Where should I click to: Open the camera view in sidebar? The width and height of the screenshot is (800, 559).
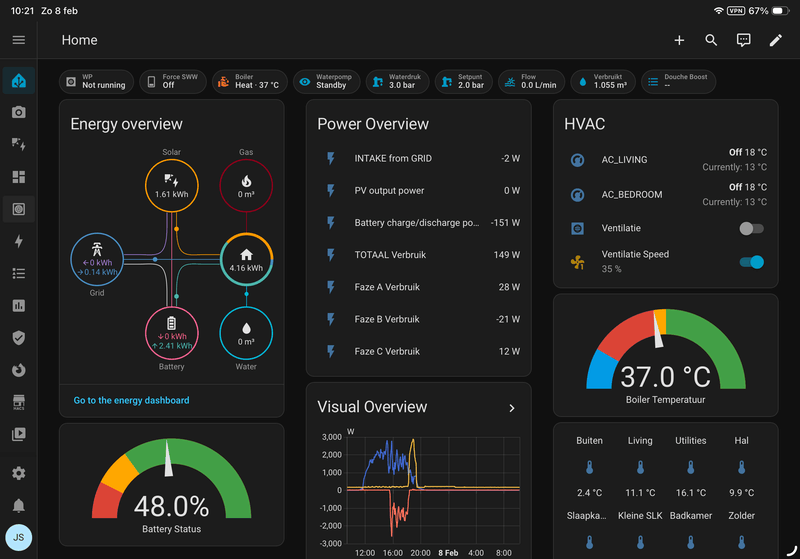pyautogui.click(x=19, y=112)
